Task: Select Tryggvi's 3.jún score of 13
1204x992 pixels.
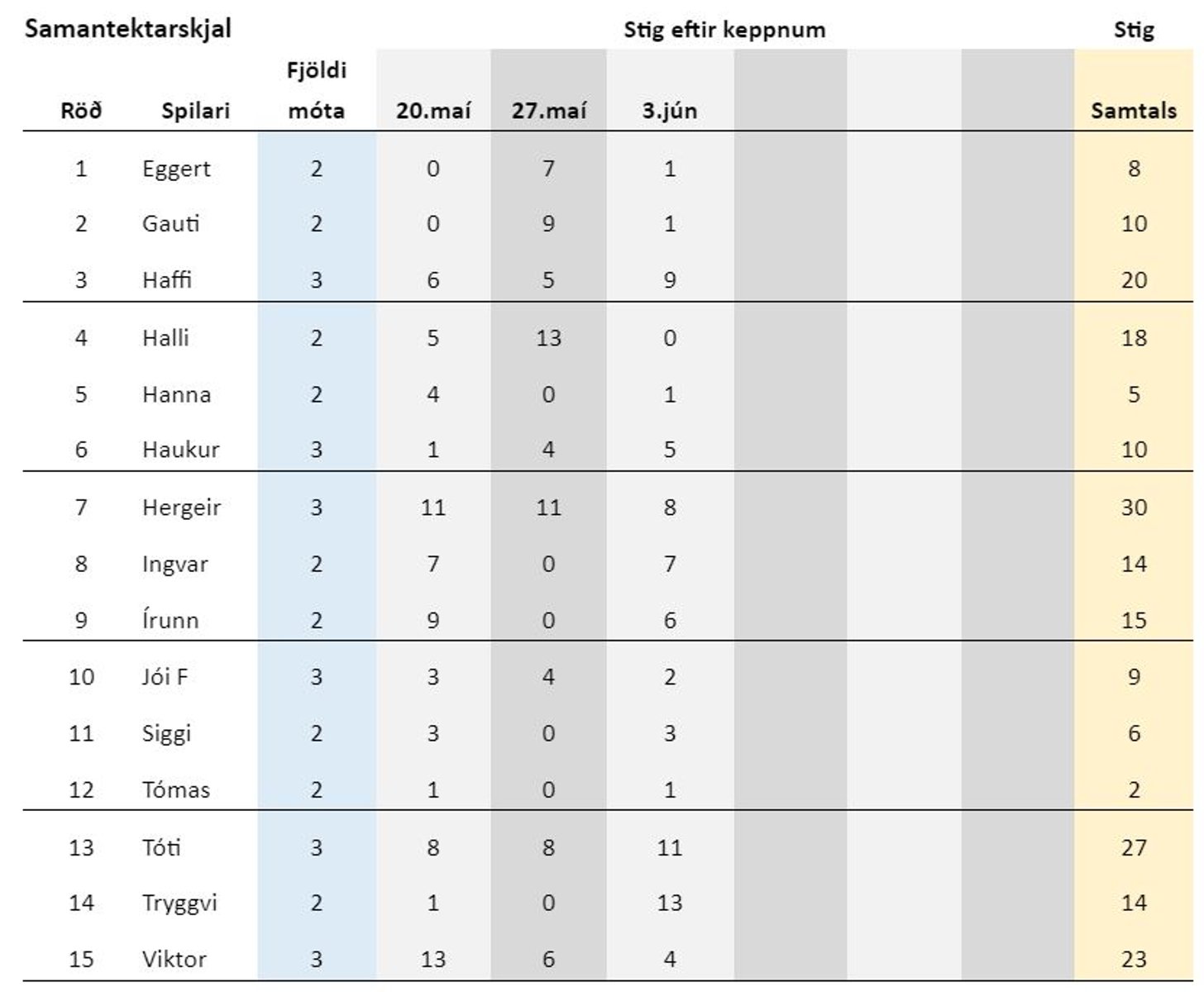Action: click(670, 902)
